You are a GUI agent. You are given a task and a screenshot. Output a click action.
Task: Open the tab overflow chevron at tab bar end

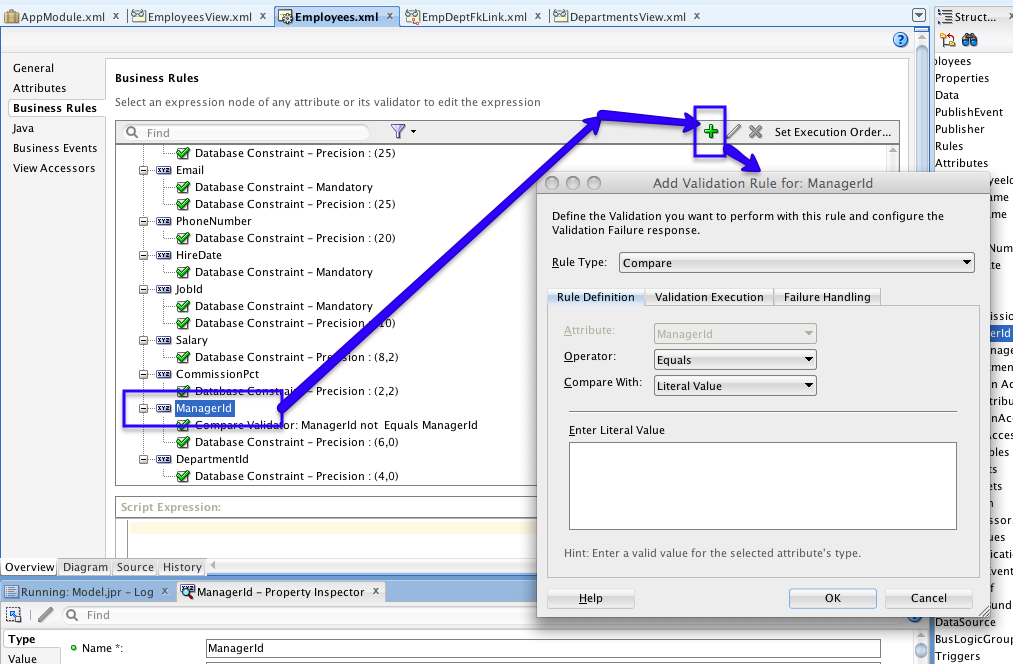[917, 16]
